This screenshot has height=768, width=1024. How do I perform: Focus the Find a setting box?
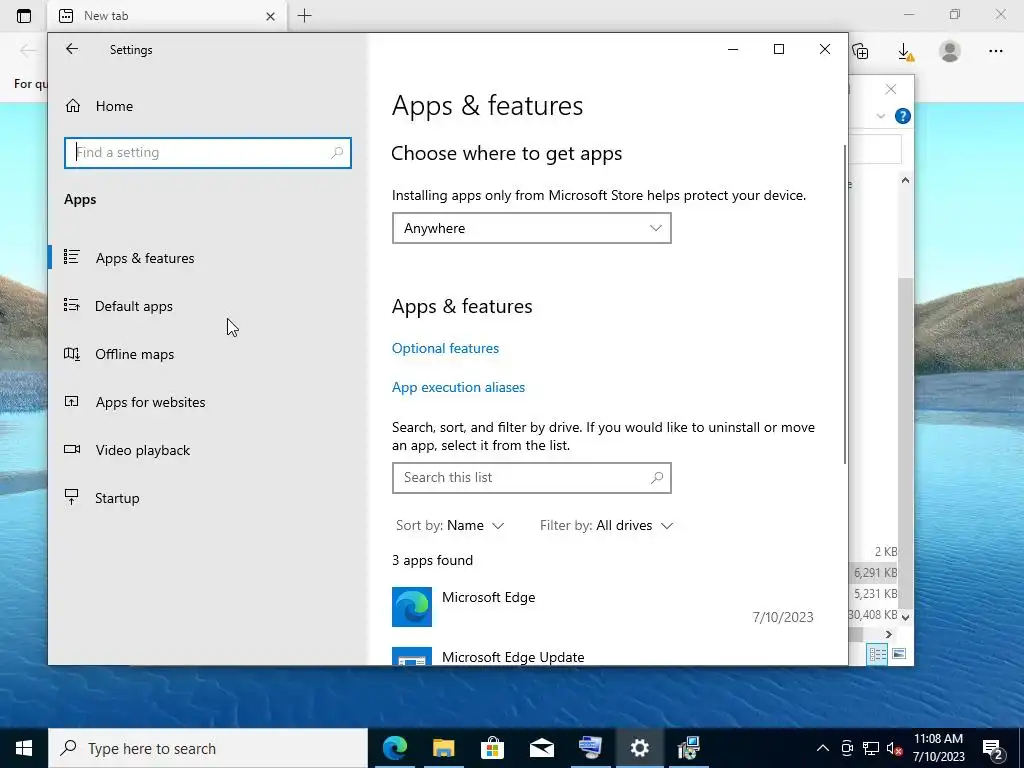tap(208, 152)
